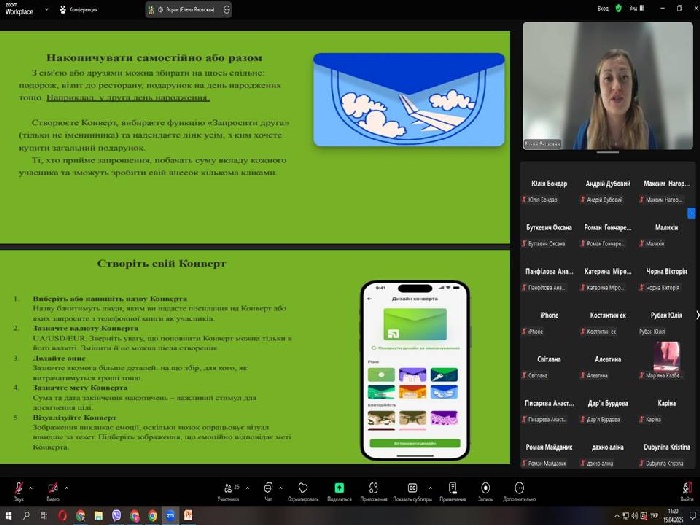Viewport: 700px width, 525px height.
Task: Open the Chat panel
Action: pyautogui.click(x=267, y=487)
